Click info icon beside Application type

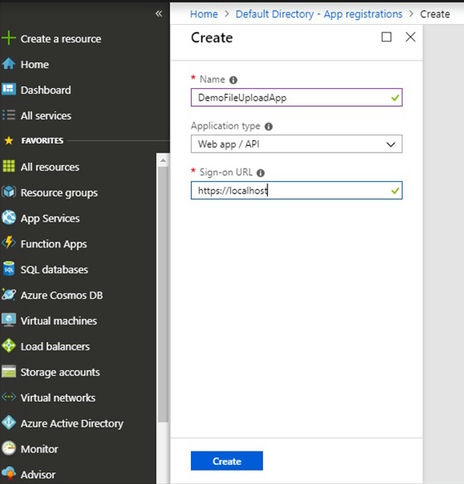269,126
